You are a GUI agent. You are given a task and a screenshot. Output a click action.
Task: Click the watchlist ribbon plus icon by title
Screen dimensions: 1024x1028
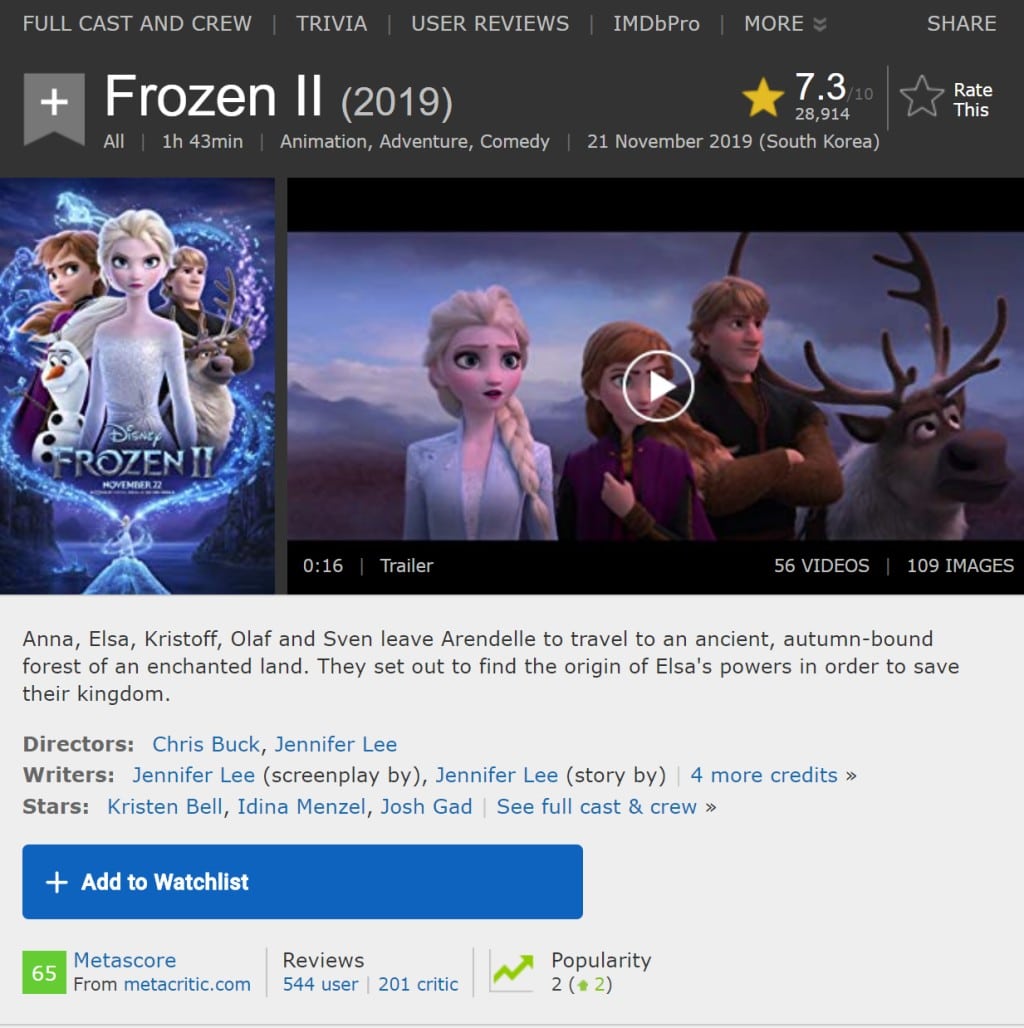point(54,109)
